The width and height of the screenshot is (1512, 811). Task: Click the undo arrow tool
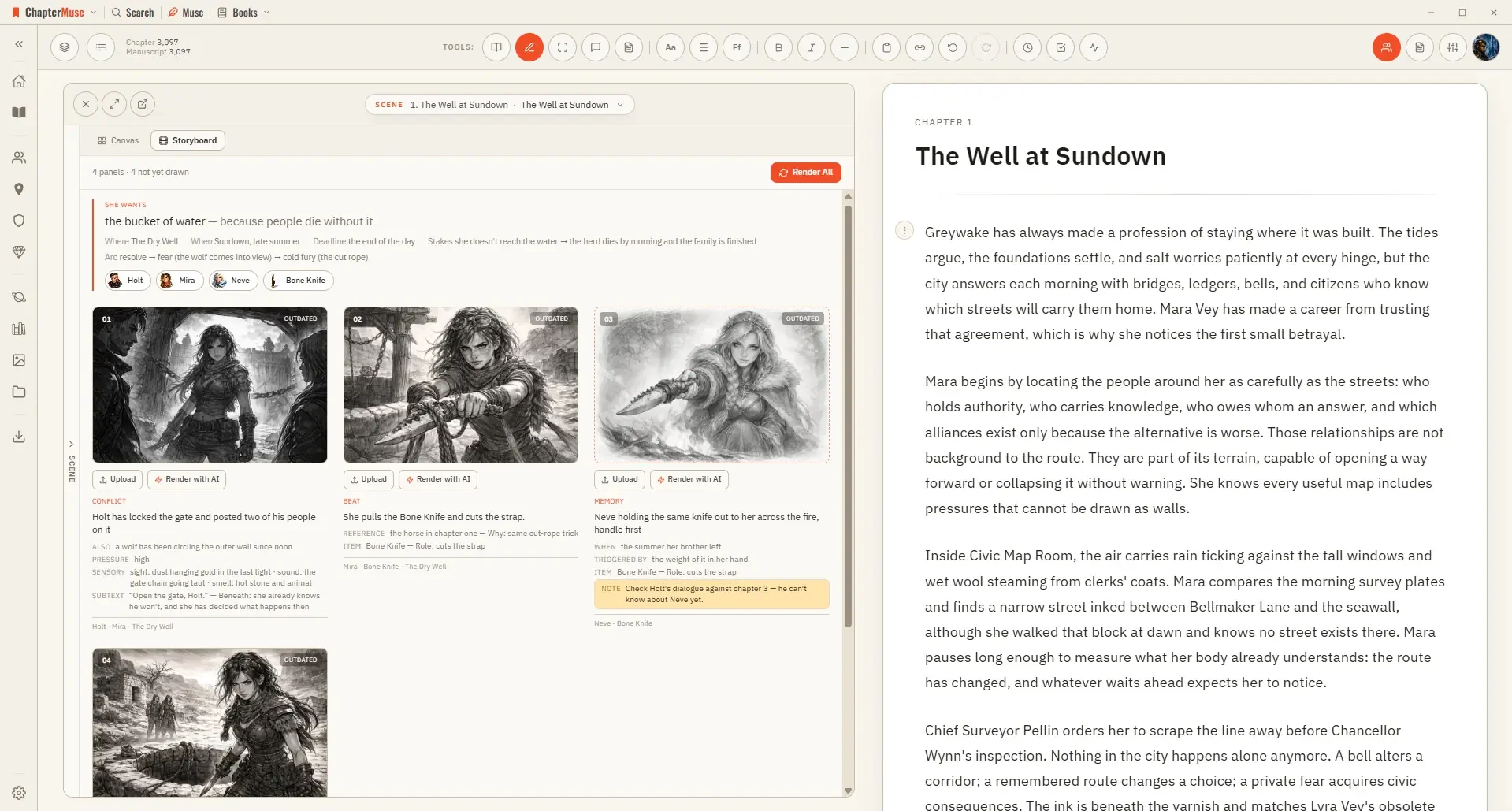[x=953, y=47]
